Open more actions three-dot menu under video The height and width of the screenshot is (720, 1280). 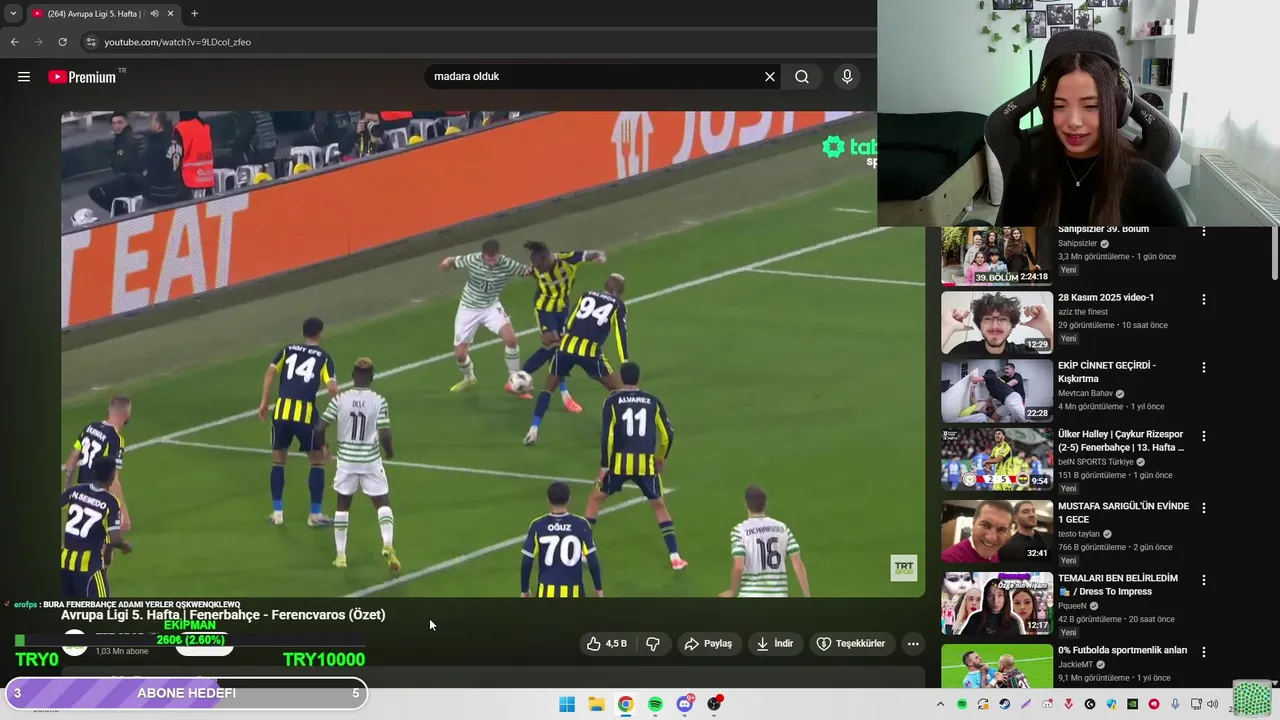point(913,644)
